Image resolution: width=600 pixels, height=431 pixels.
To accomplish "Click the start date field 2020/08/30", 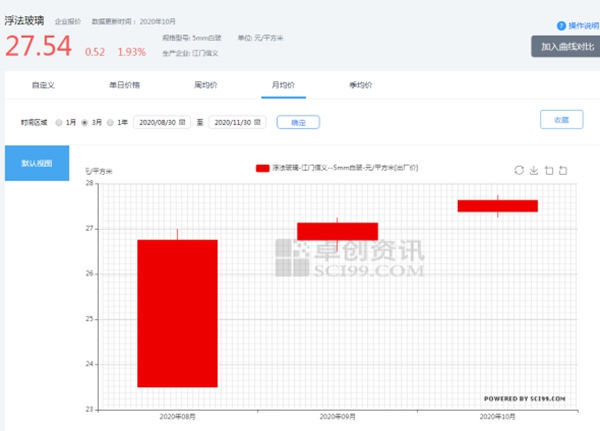I will pyautogui.click(x=162, y=122).
